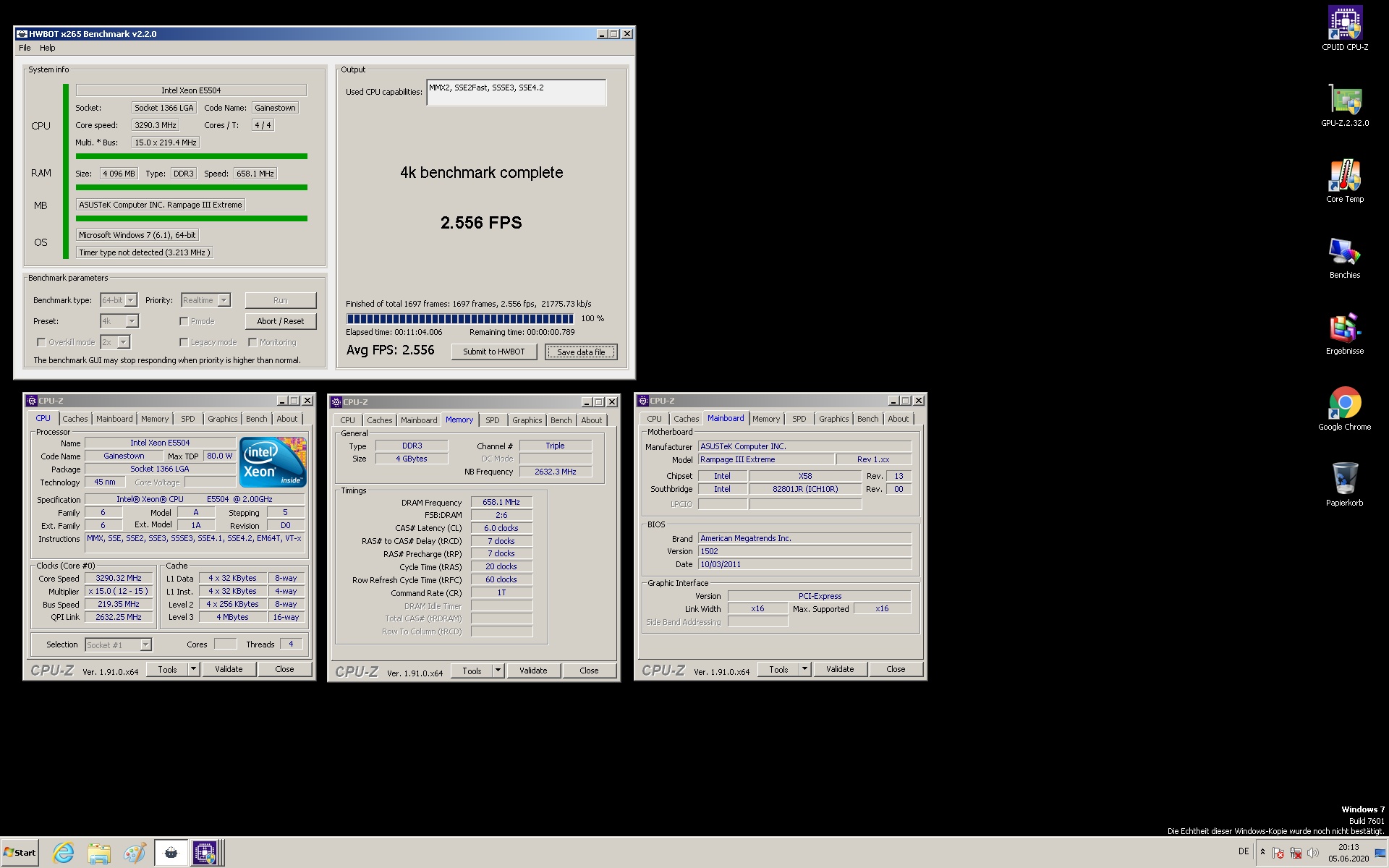
Task: Click the disabled Run button
Action: pyautogui.click(x=281, y=300)
